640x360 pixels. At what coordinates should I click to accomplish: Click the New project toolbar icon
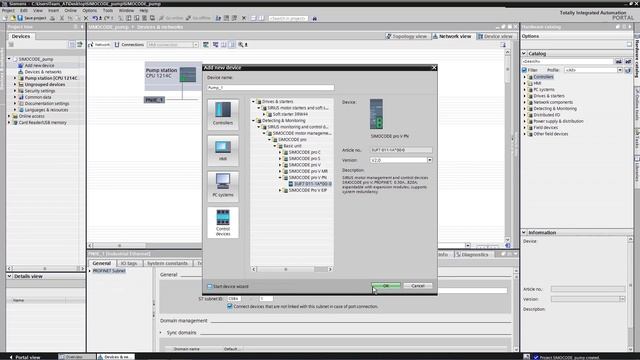pyautogui.click(x=5, y=18)
